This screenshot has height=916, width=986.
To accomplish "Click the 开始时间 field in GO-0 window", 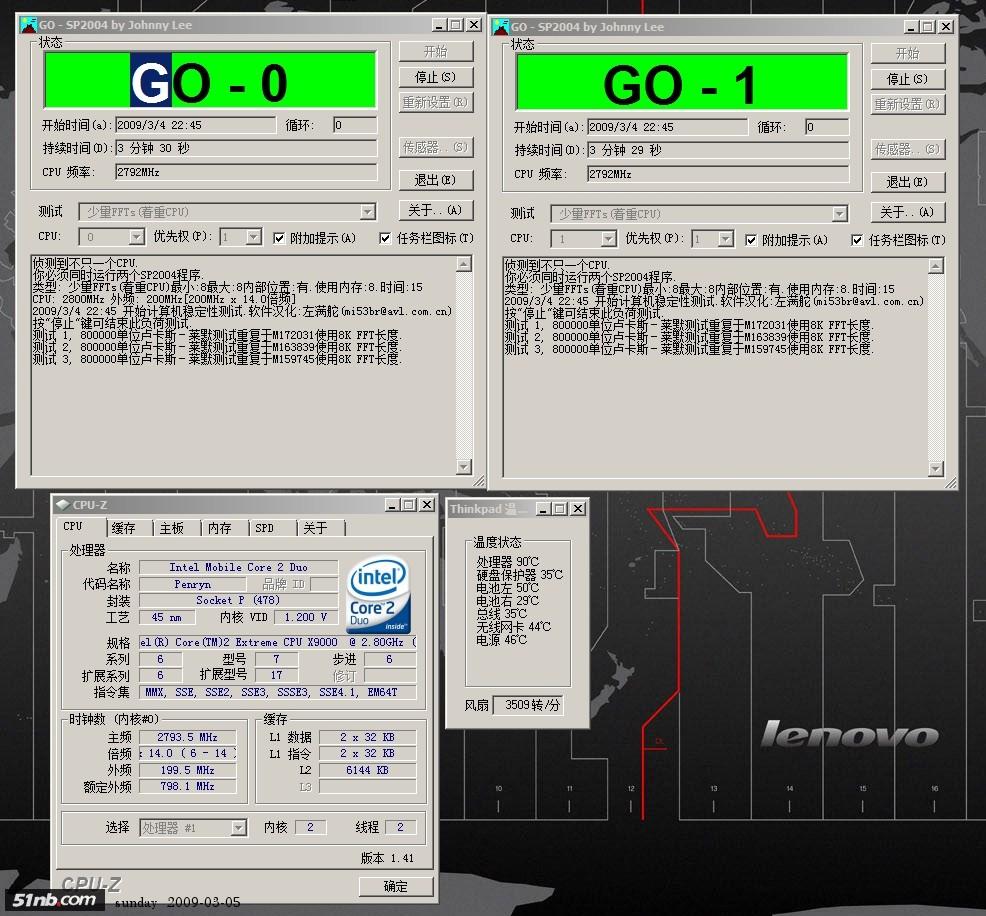I will coord(195,125).
